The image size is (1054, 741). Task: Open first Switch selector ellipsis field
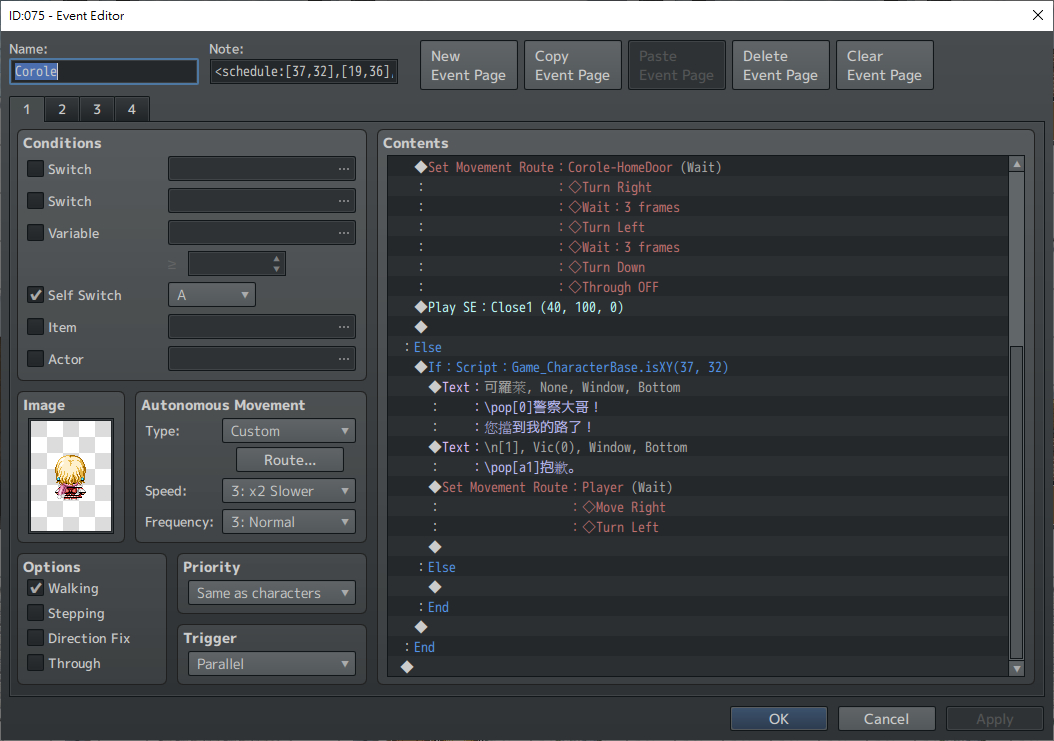click(x=261, y=169)
